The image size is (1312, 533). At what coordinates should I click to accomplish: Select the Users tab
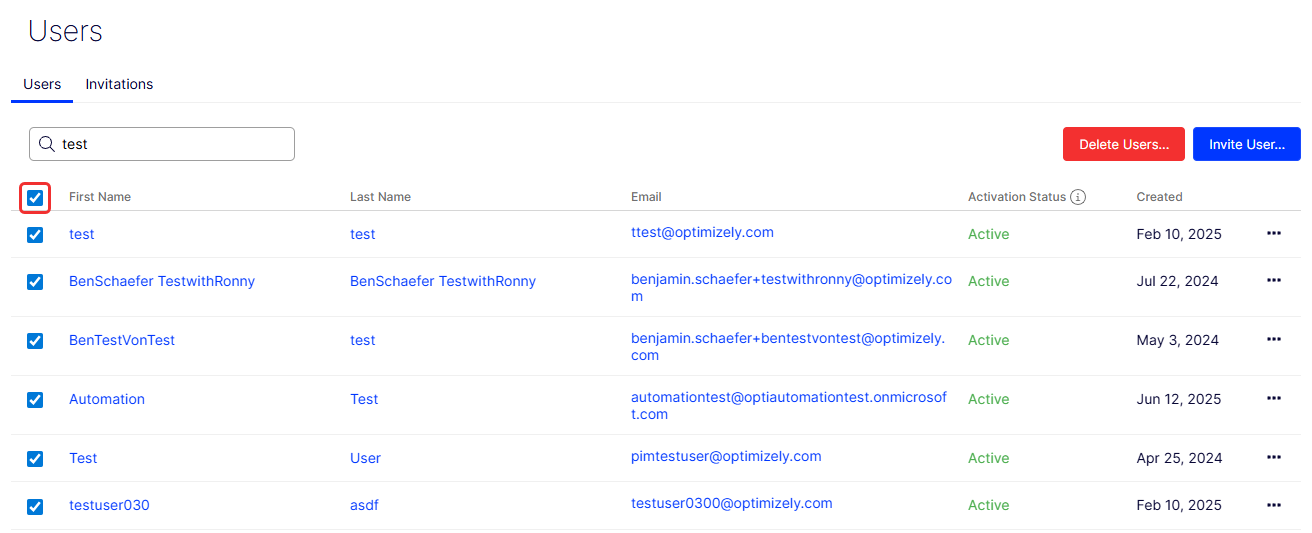pos(42,84)
